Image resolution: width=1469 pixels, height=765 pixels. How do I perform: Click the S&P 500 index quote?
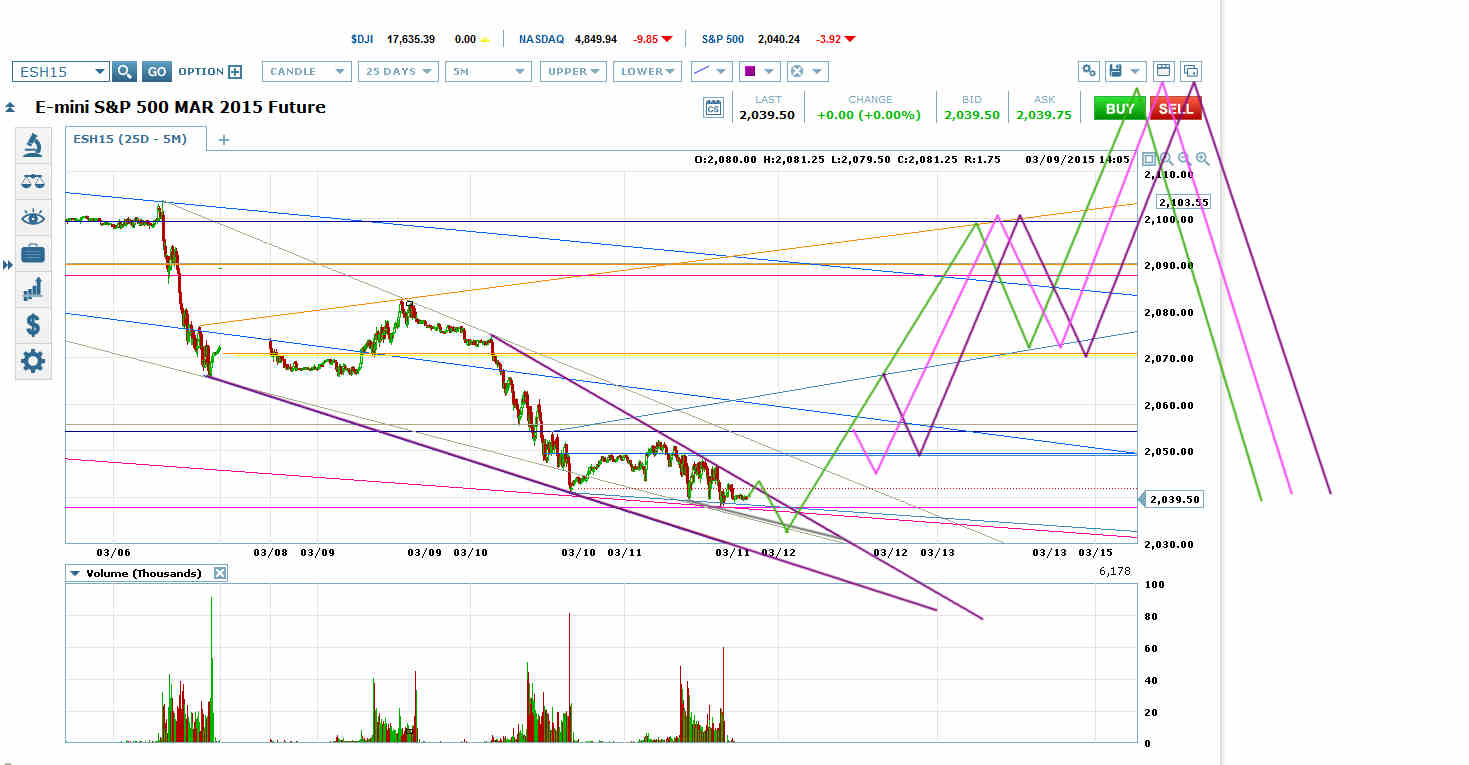coord(778,39)
